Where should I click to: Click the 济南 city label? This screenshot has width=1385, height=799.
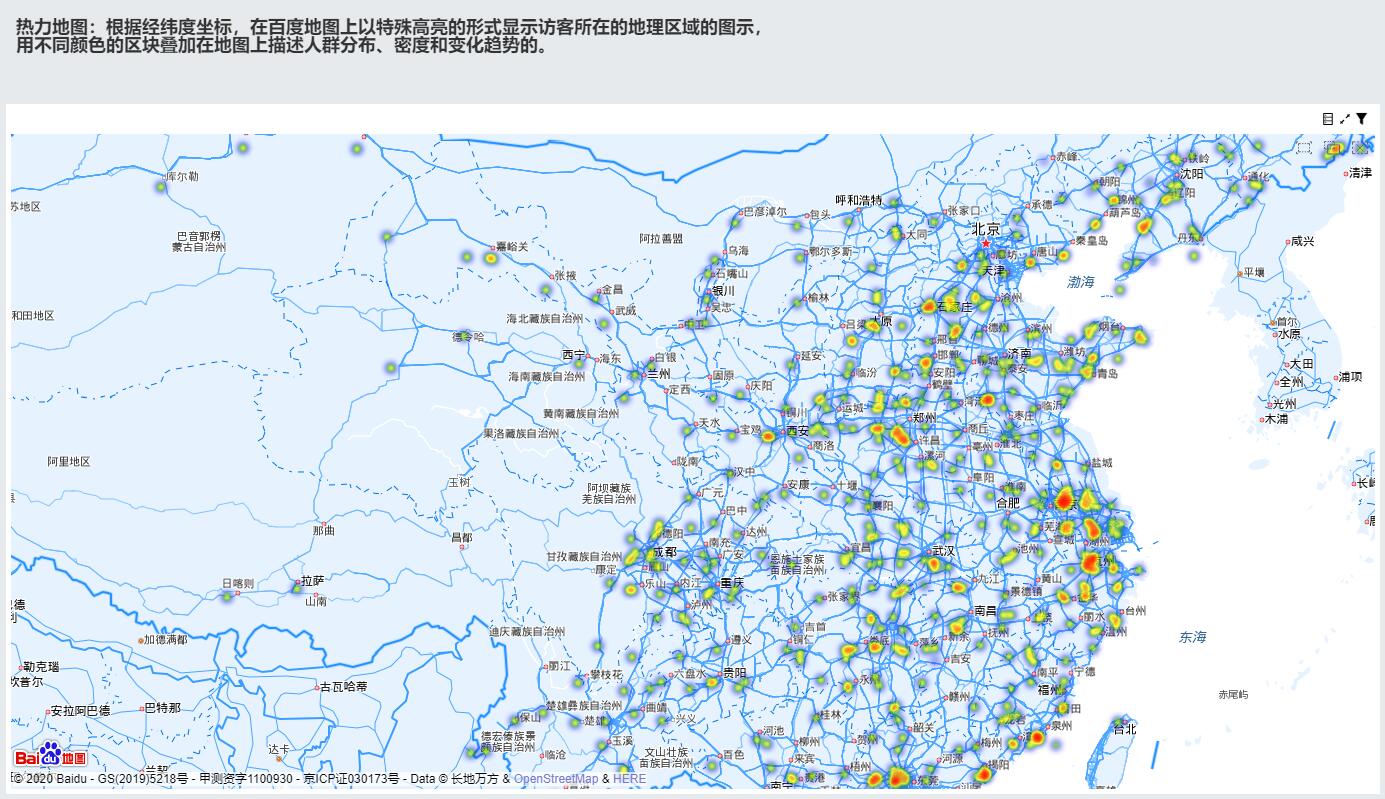1019,353
